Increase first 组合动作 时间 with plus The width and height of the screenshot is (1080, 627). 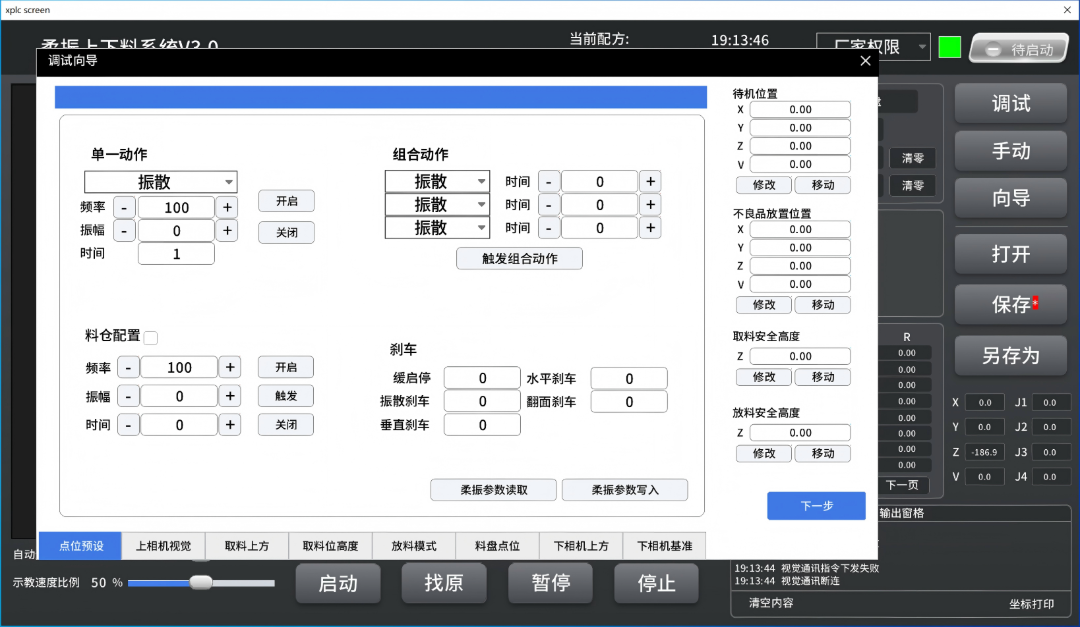(x=650, y=182)
